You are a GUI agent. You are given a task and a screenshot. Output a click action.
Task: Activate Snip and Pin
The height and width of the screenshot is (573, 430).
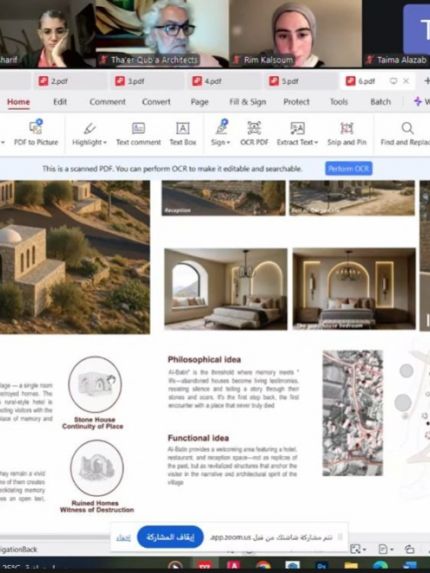coord(347,134)
